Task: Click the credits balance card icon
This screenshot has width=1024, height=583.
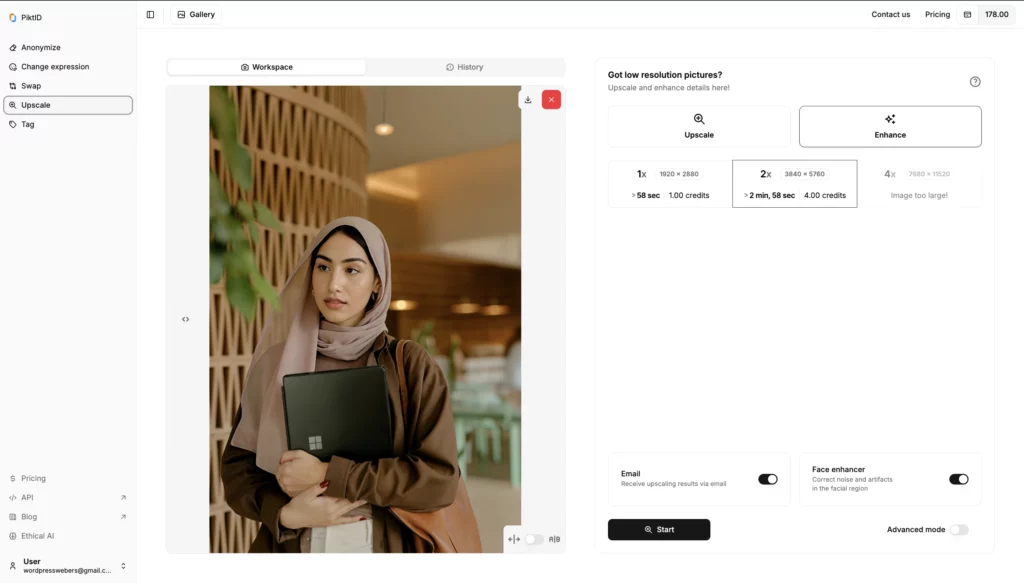Action: [x=967, y=15]
